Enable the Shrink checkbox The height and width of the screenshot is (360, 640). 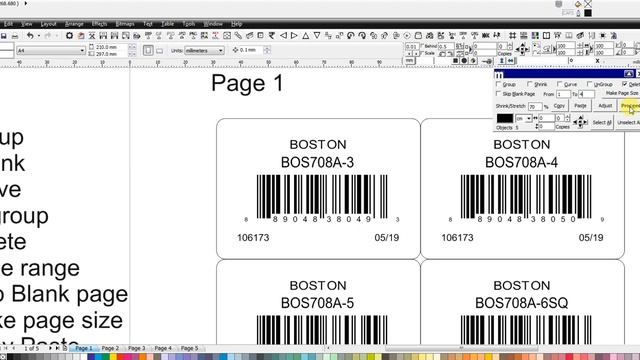click(x=529, y=84)
